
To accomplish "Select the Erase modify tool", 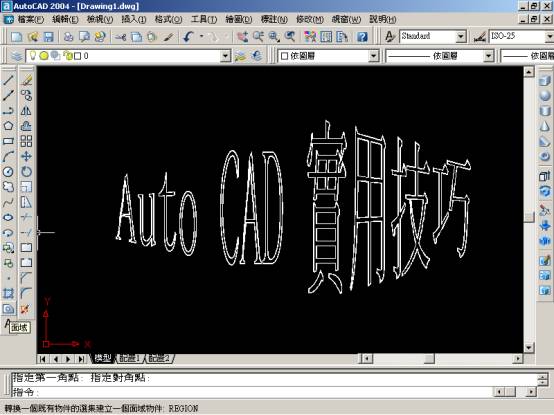I will 26,81.
